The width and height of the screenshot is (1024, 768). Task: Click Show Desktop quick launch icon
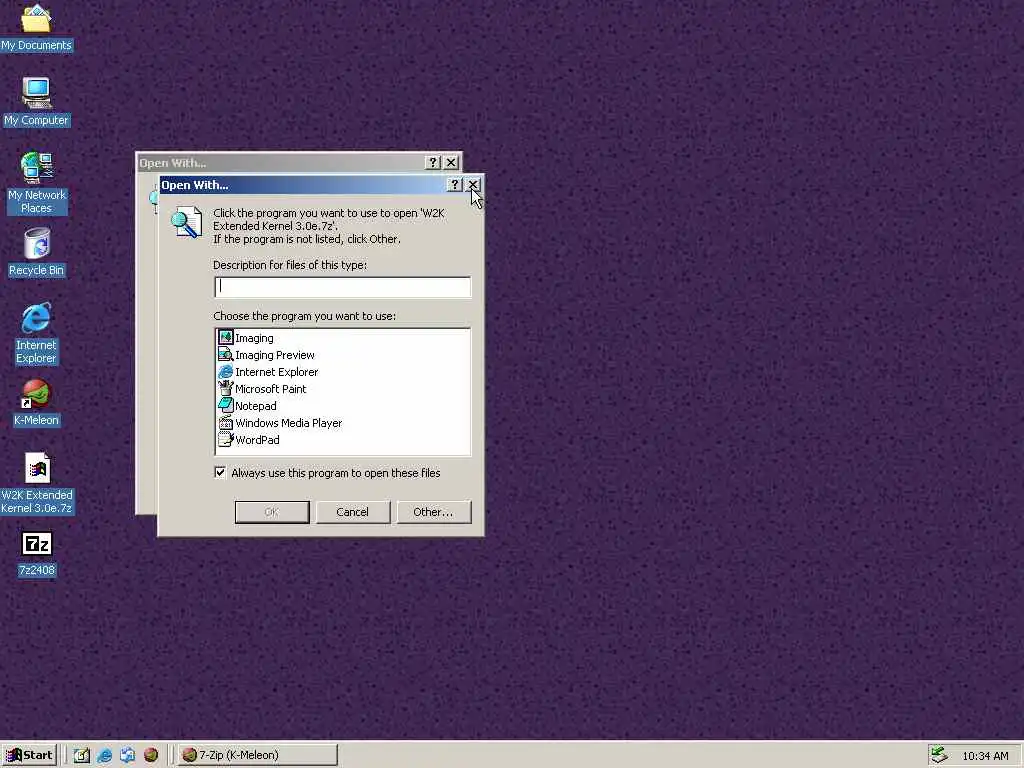(x=82, y=755)
